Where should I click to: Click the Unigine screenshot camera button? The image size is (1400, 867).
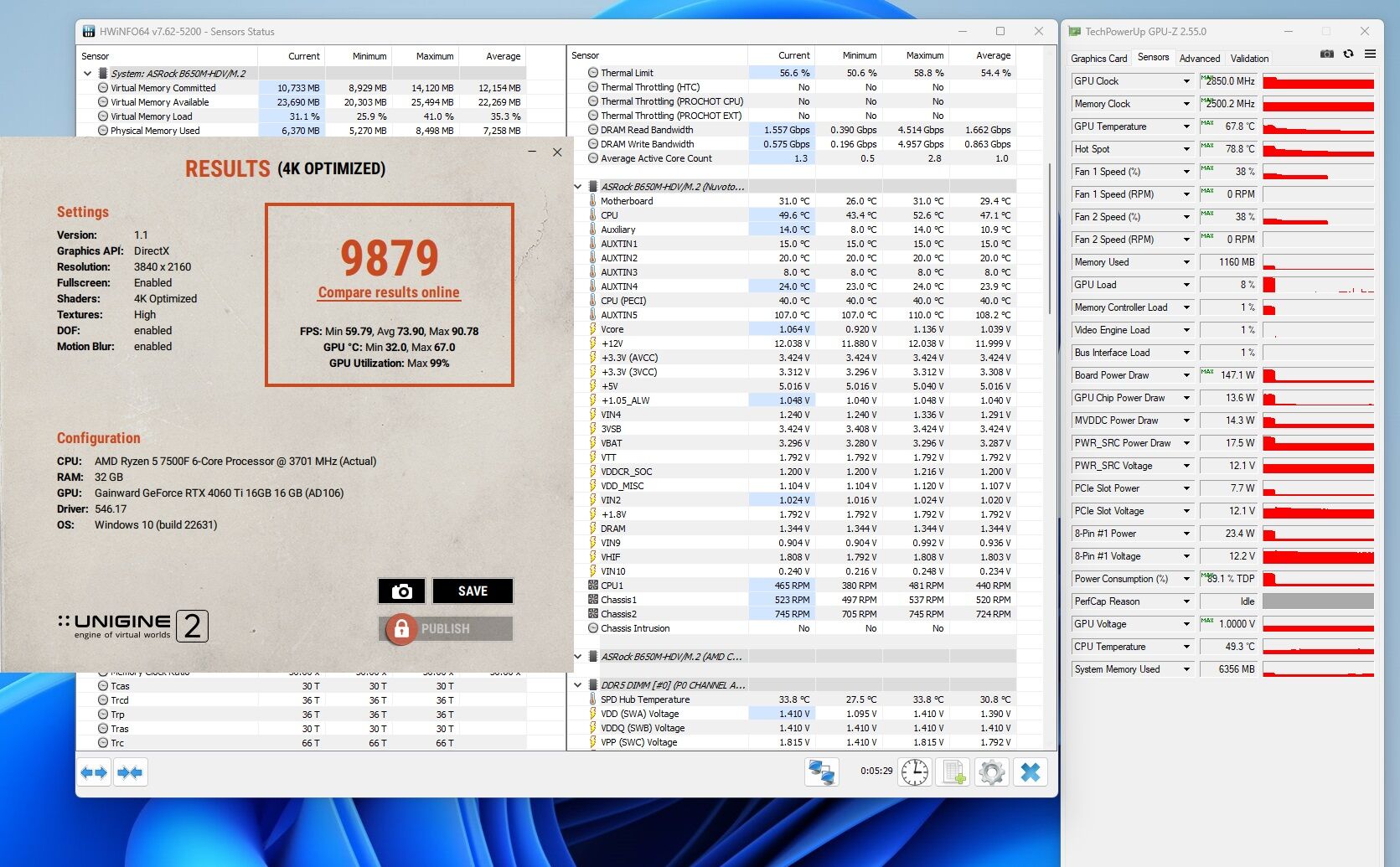click(401, 591)
